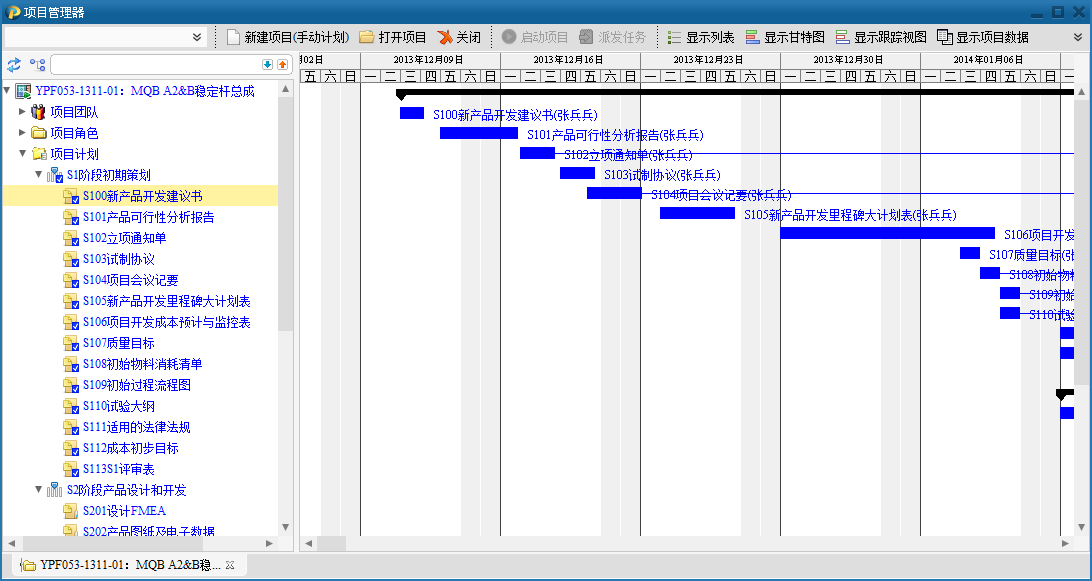Click the S101 task bar in Gantt chart
Viewport: 1092px width, 581px height.
(x=478, y=133)
